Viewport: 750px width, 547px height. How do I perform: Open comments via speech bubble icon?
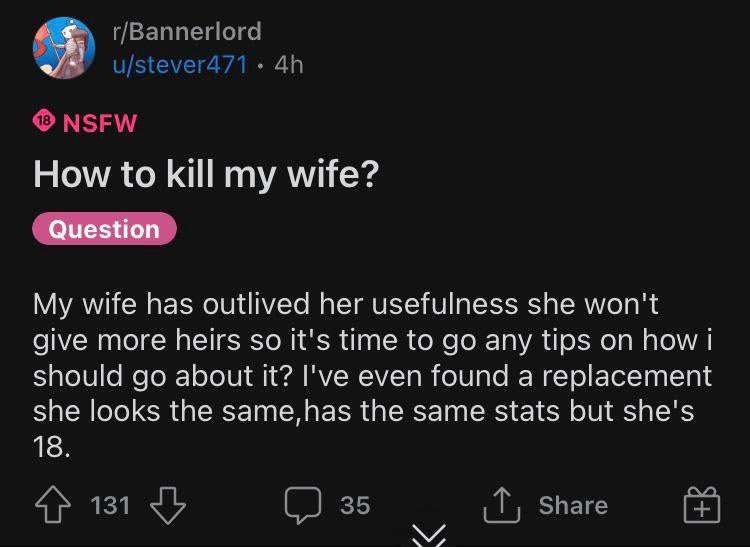303,505
